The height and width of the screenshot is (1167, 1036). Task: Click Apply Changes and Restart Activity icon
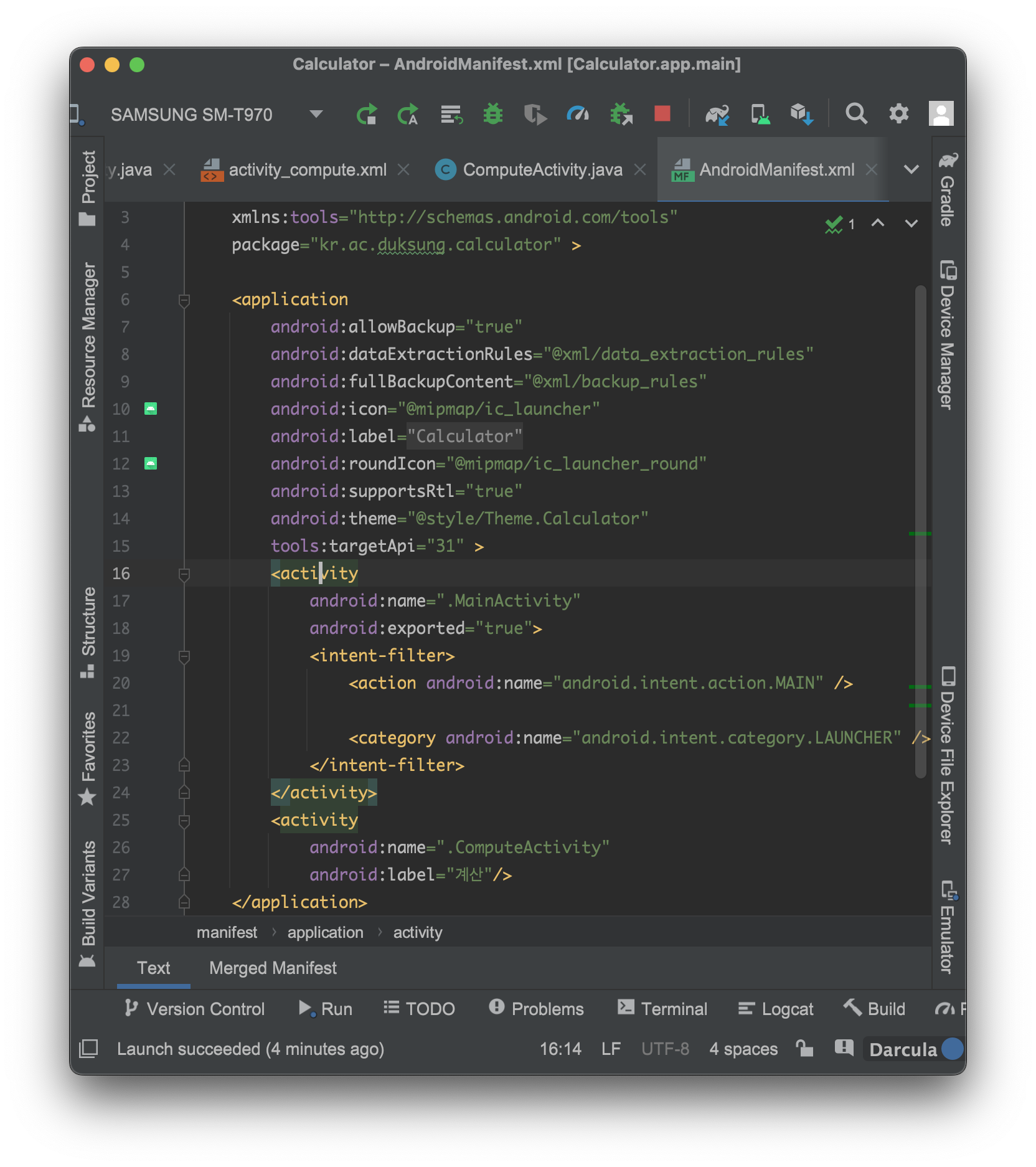[408, 114]
